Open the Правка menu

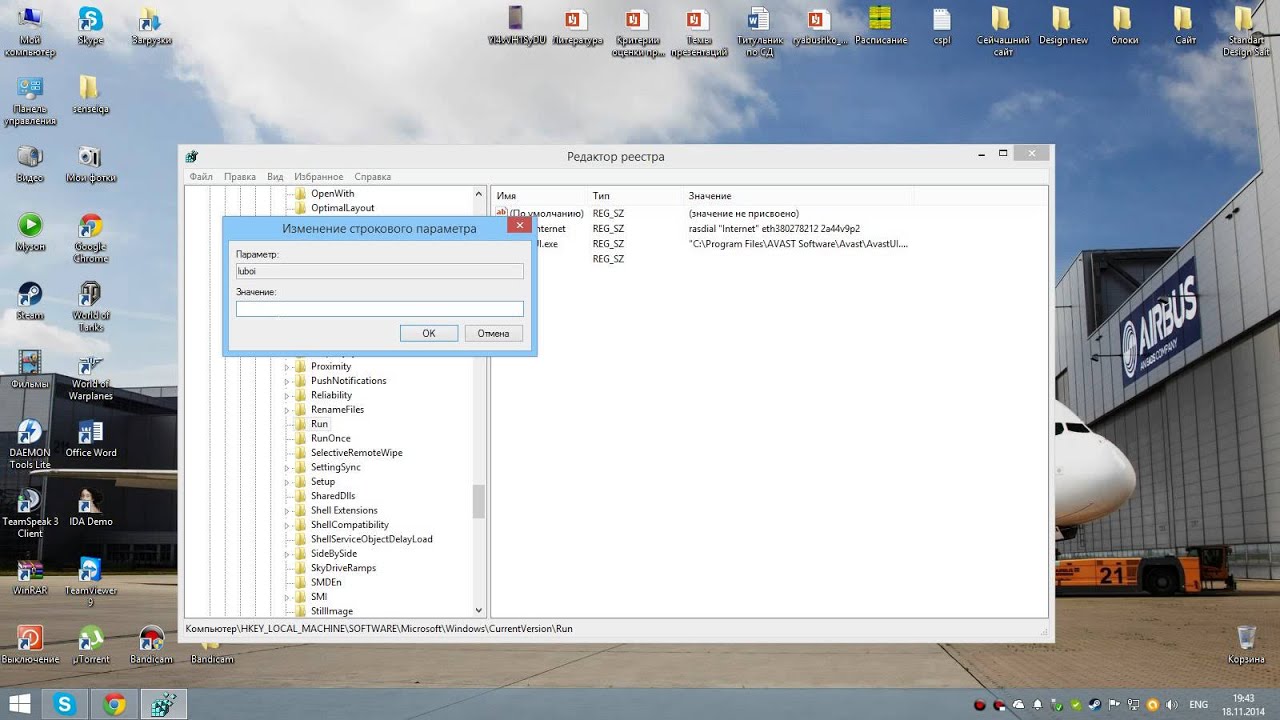coord(240,177)
